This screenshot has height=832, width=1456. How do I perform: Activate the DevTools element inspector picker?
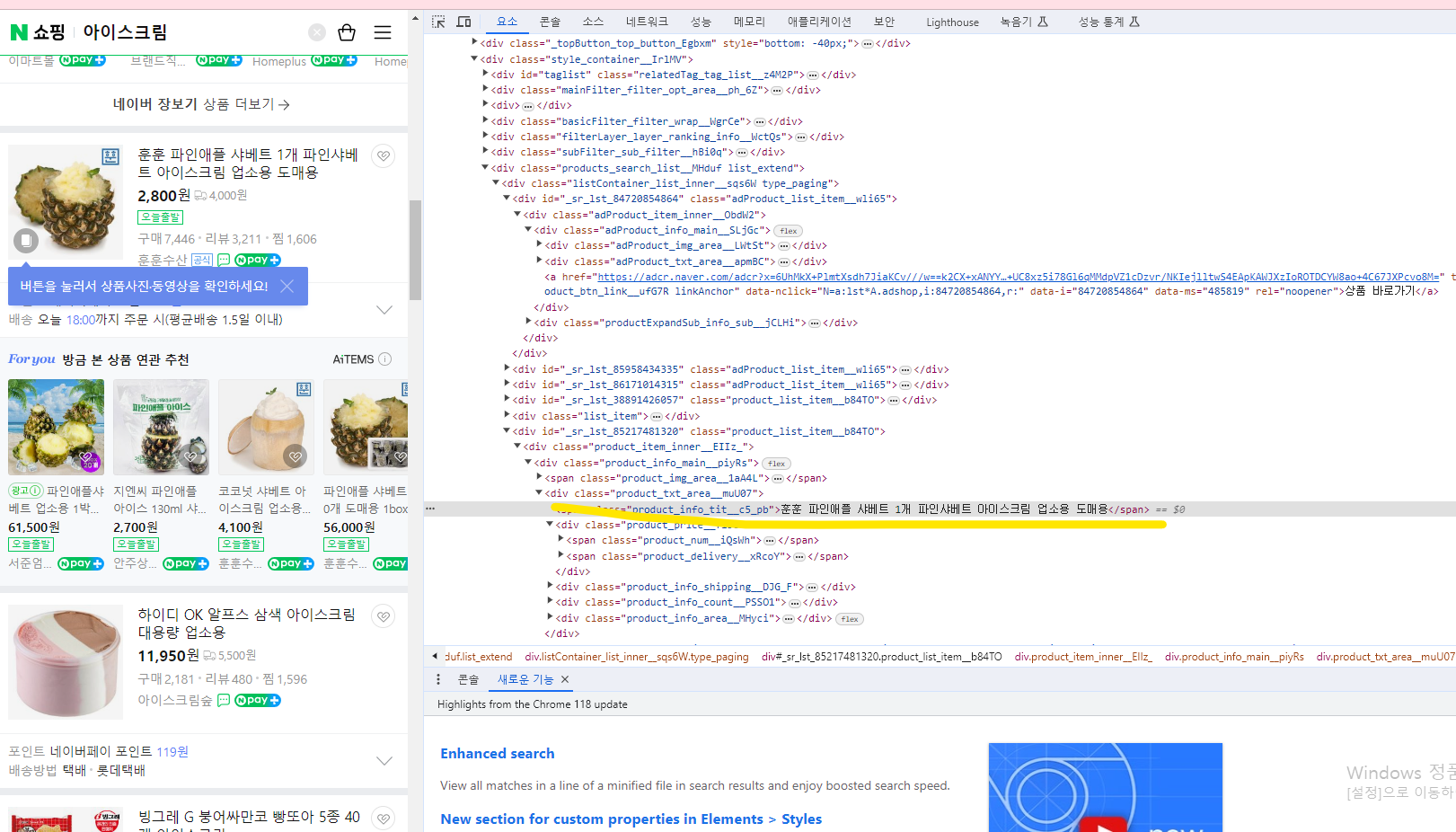[x=438, y=22]
